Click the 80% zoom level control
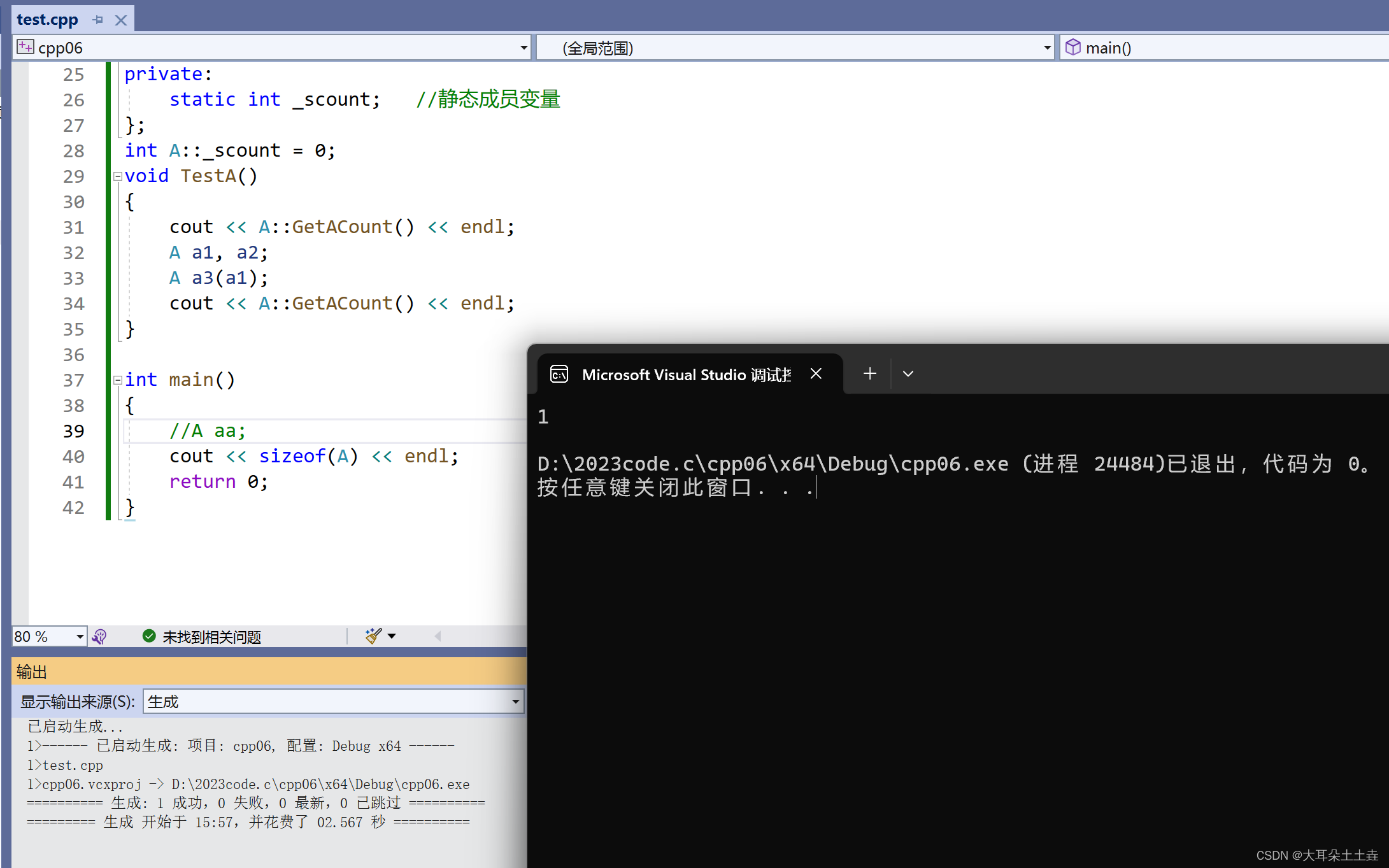 click(x=47, y=636)
